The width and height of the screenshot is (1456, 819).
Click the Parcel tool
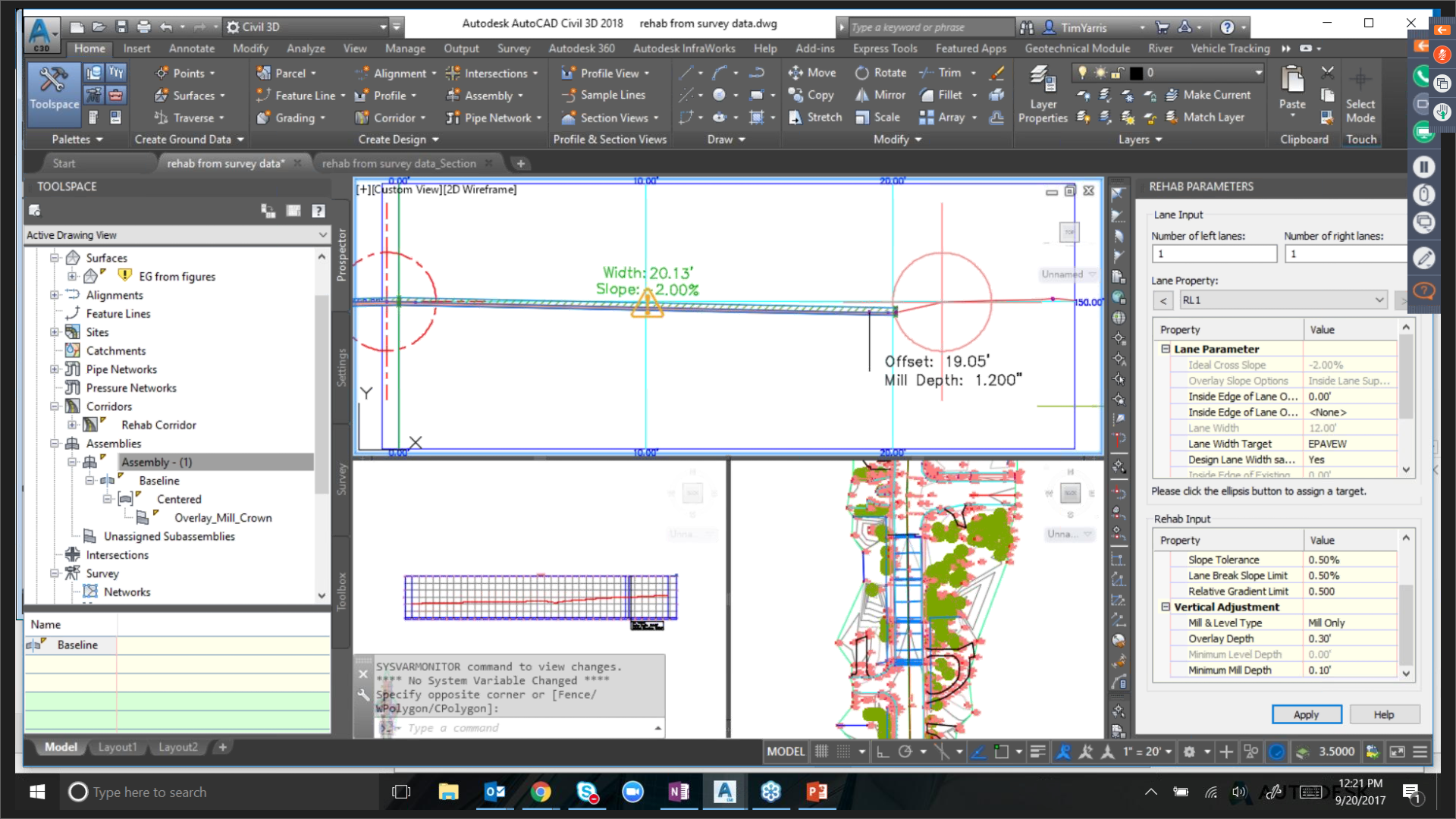click(x=286, y=74)
